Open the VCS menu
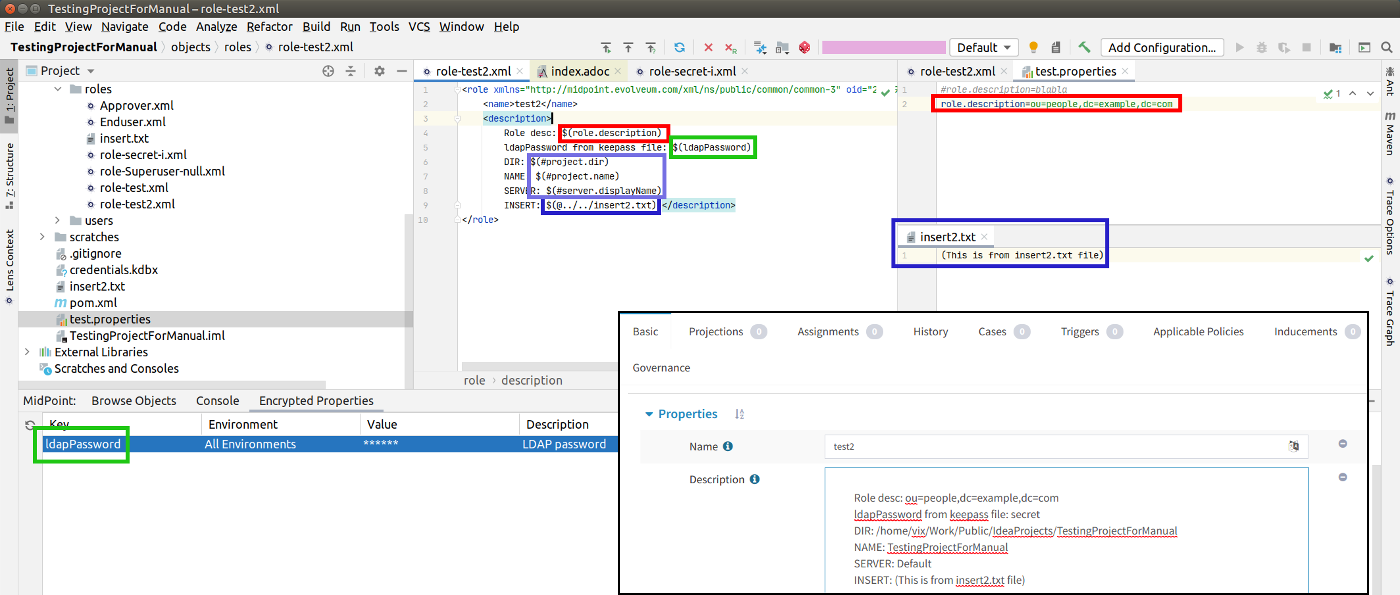This screenshot has height=595, width=1400. click(419, 27)
